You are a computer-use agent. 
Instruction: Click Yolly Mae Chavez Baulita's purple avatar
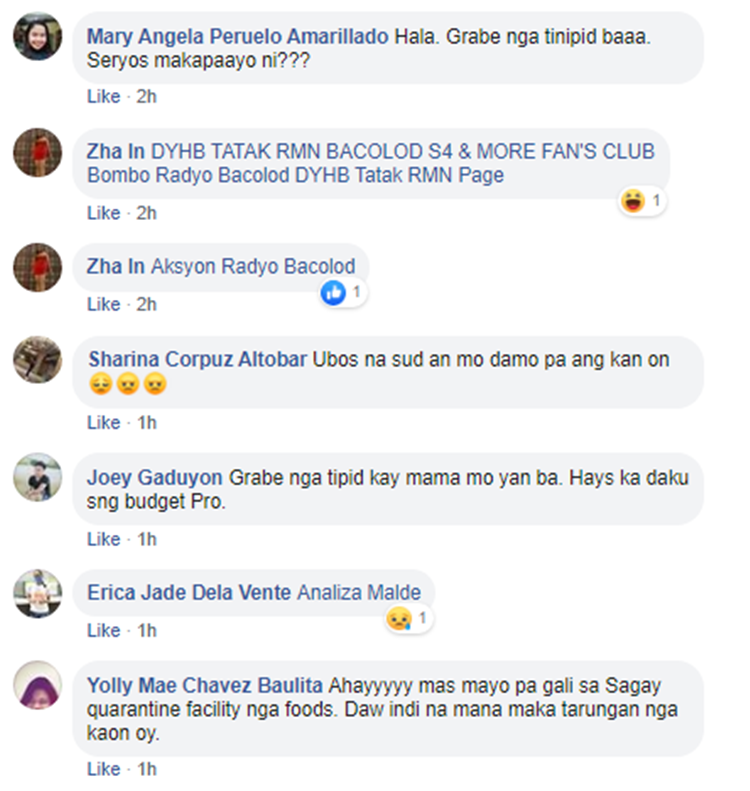[37, 685]
